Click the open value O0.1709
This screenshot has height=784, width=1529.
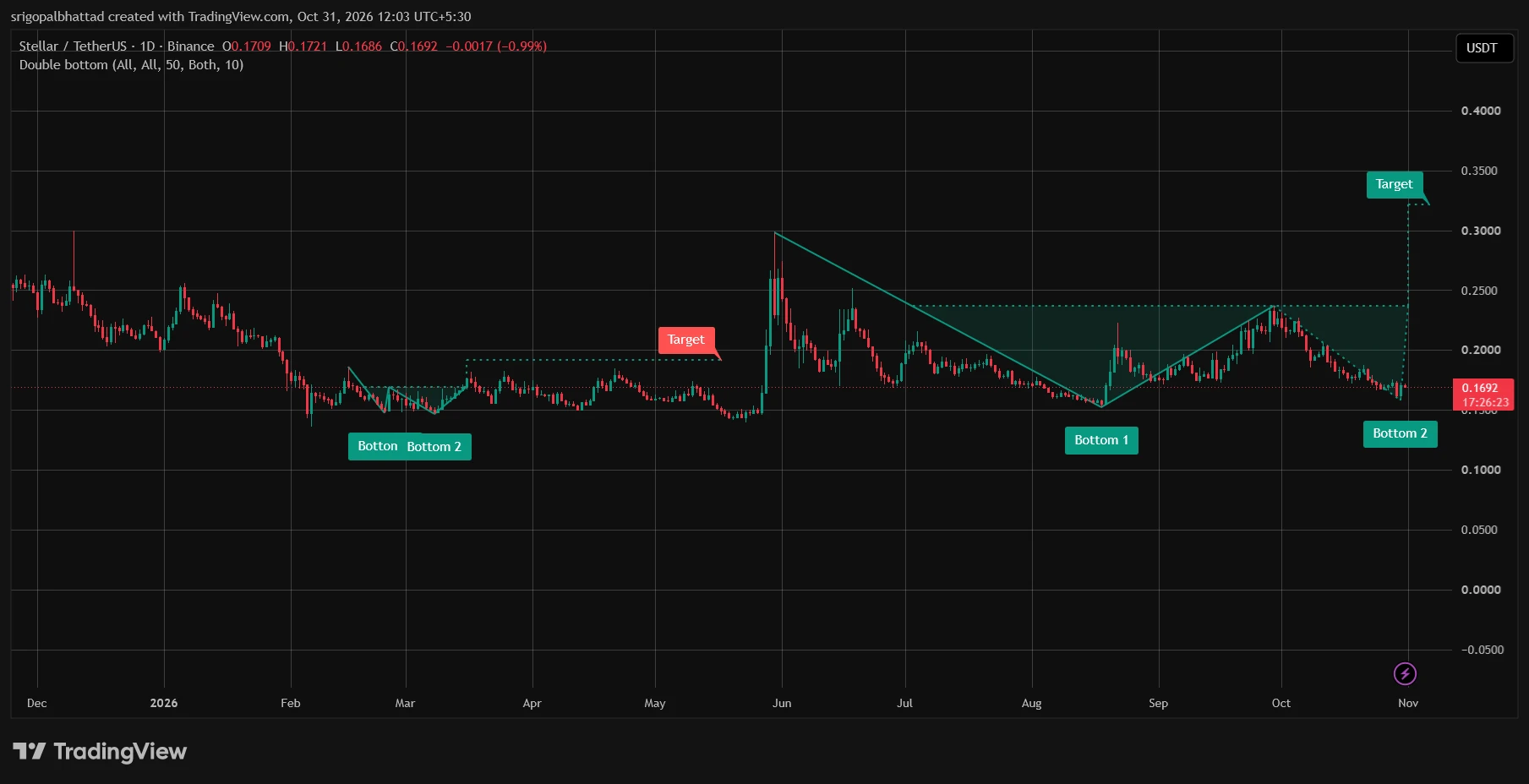[247, 46]
